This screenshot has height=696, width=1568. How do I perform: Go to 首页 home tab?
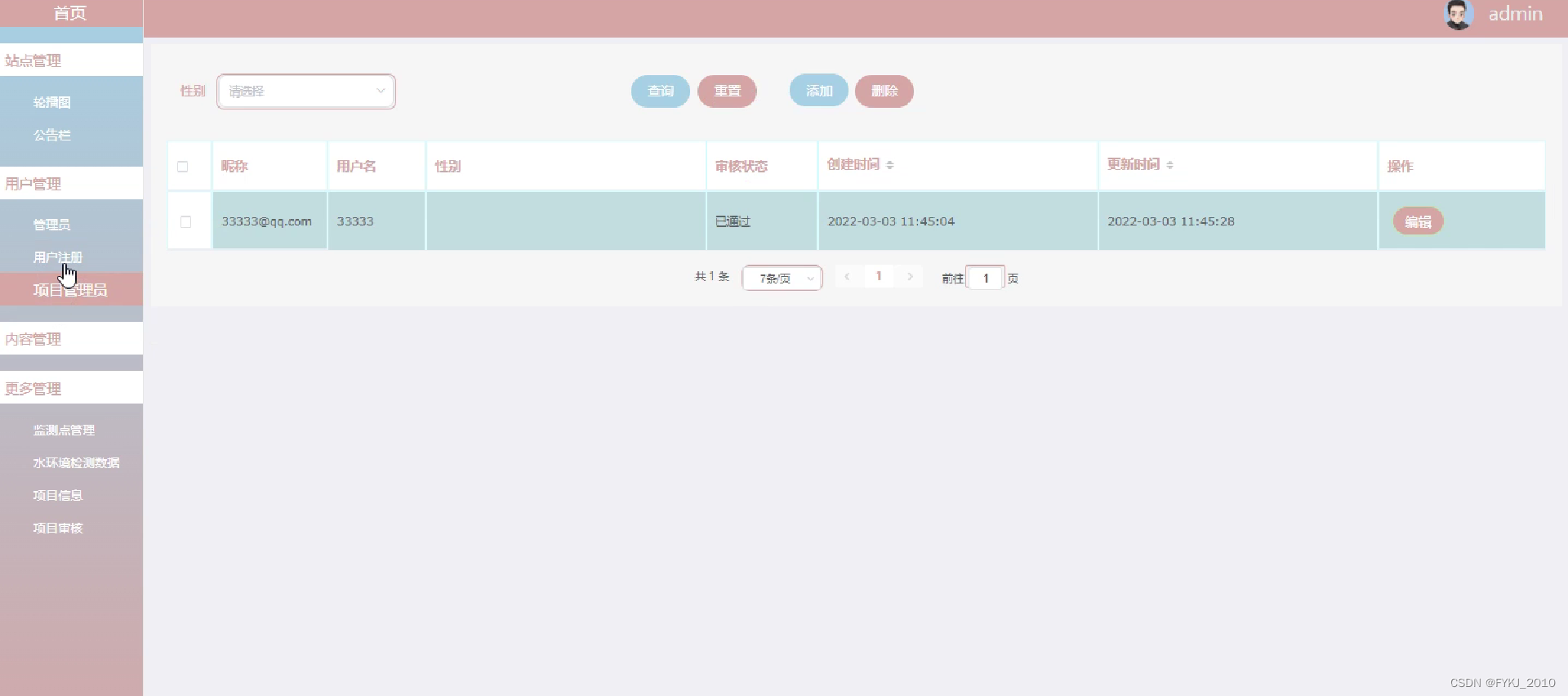(x=70, y=13)
